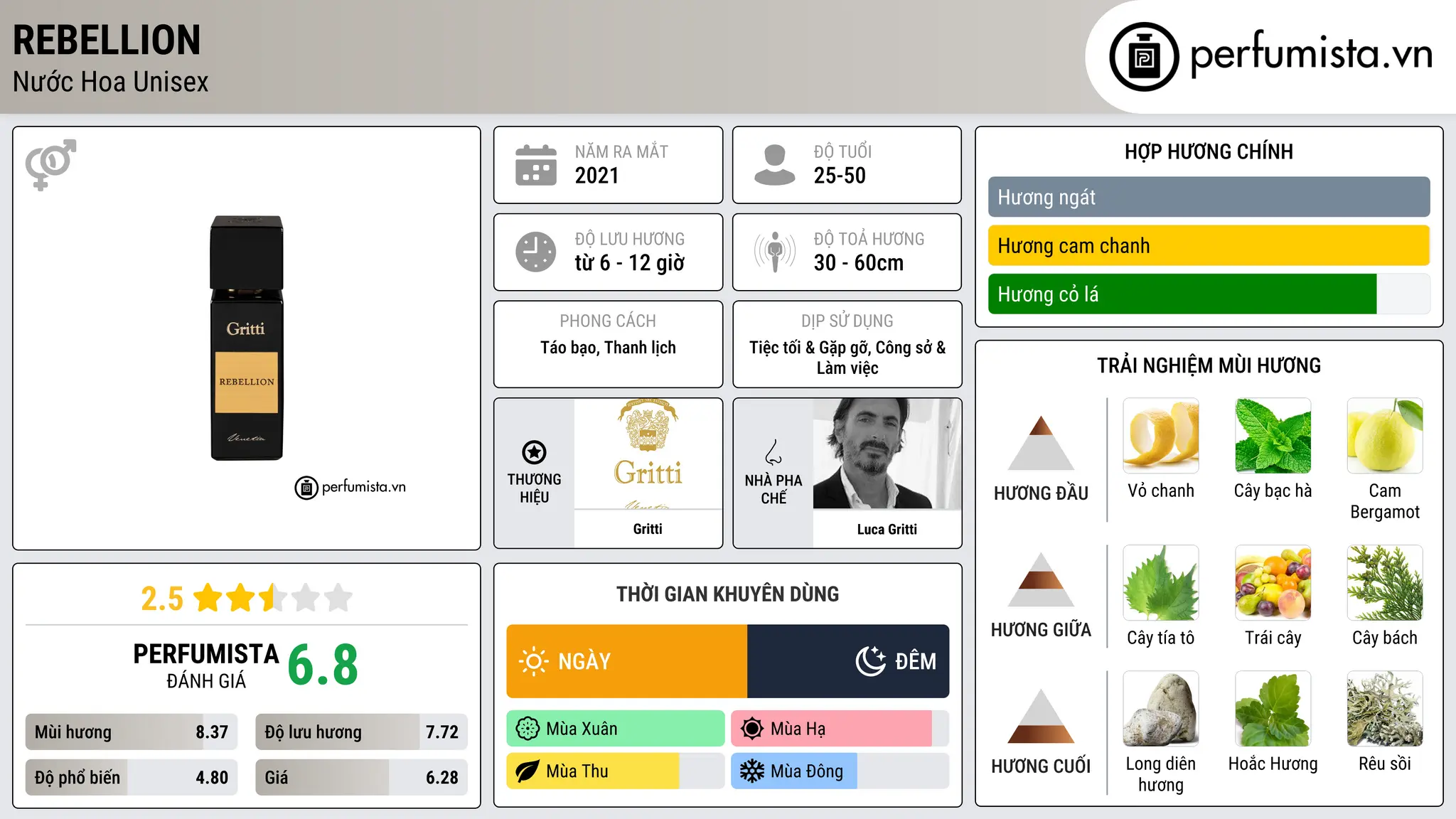Click the perfumista.vn site name in header
1456x819 pixels.
click(x=1311, y=54)
